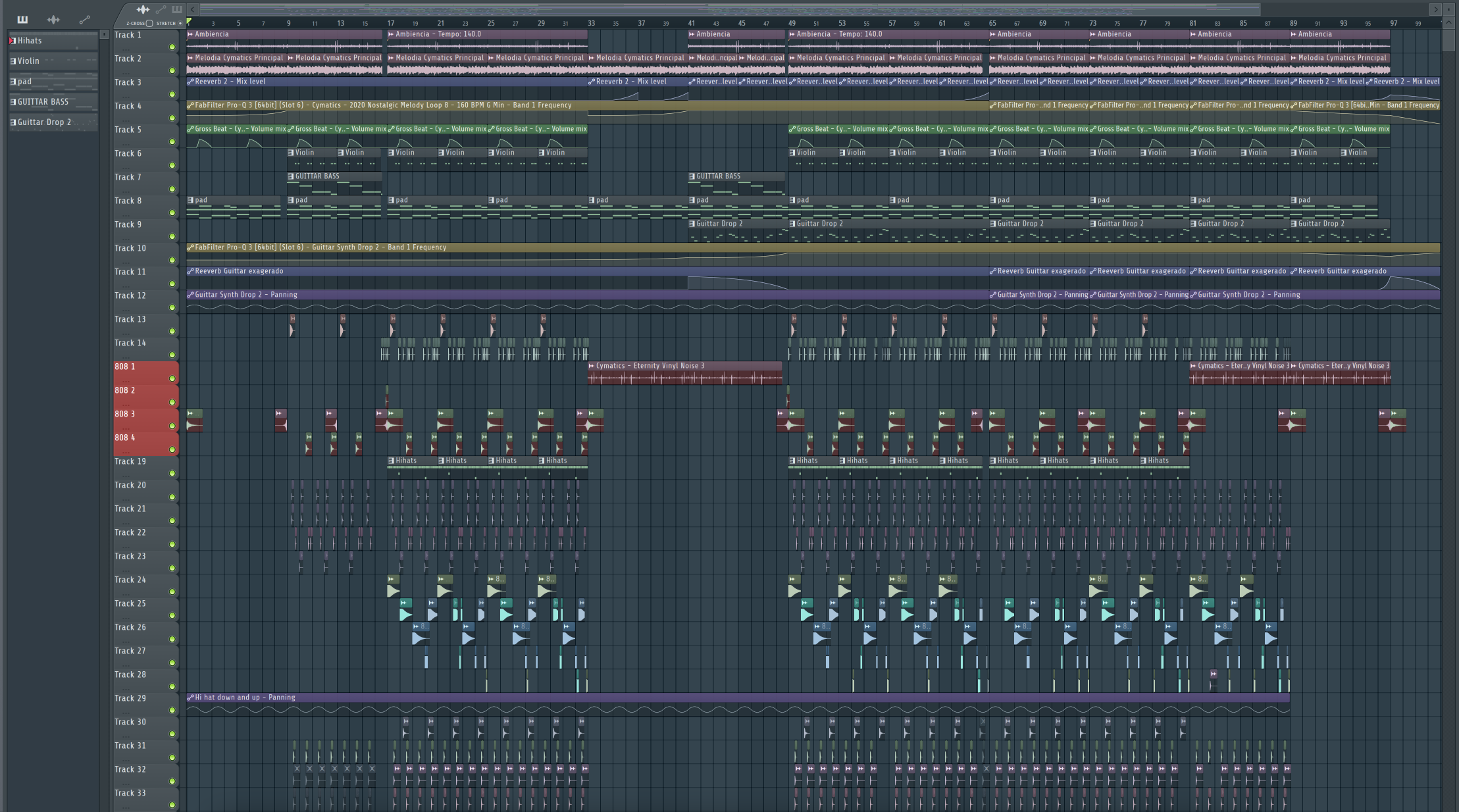Select the Track 20 header label
Viewport: 1459px width, 812px height.
tap(130, 485)
